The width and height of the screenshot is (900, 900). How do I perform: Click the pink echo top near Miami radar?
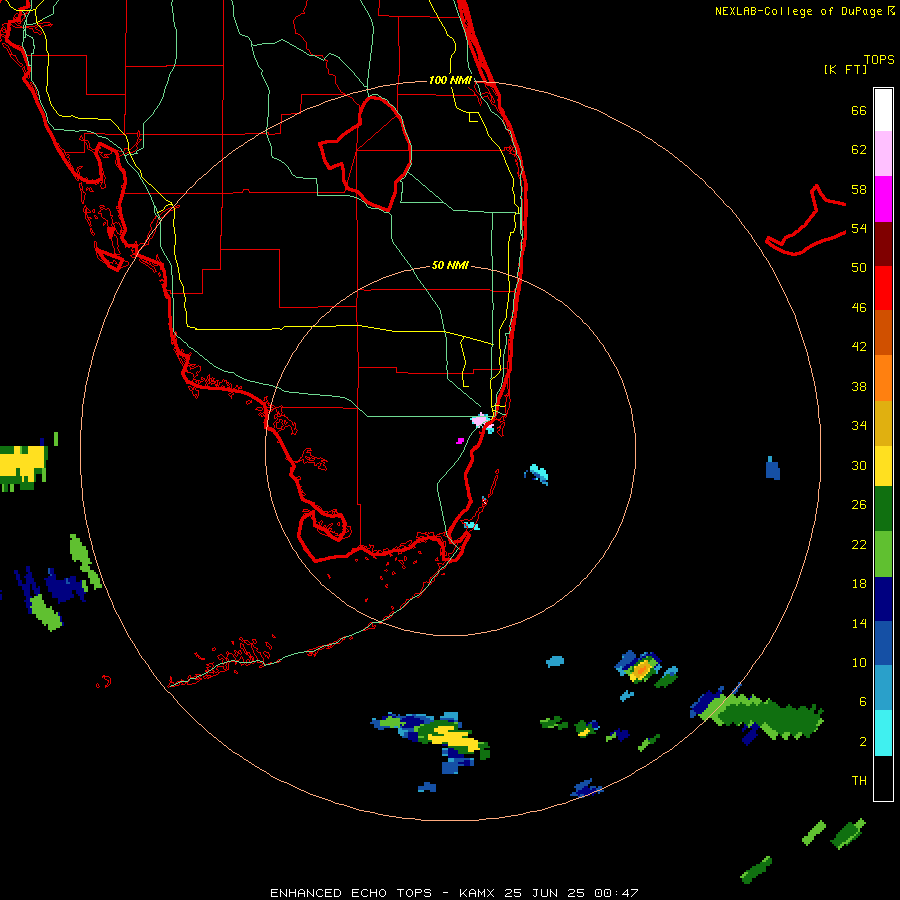tap(480, 420)
